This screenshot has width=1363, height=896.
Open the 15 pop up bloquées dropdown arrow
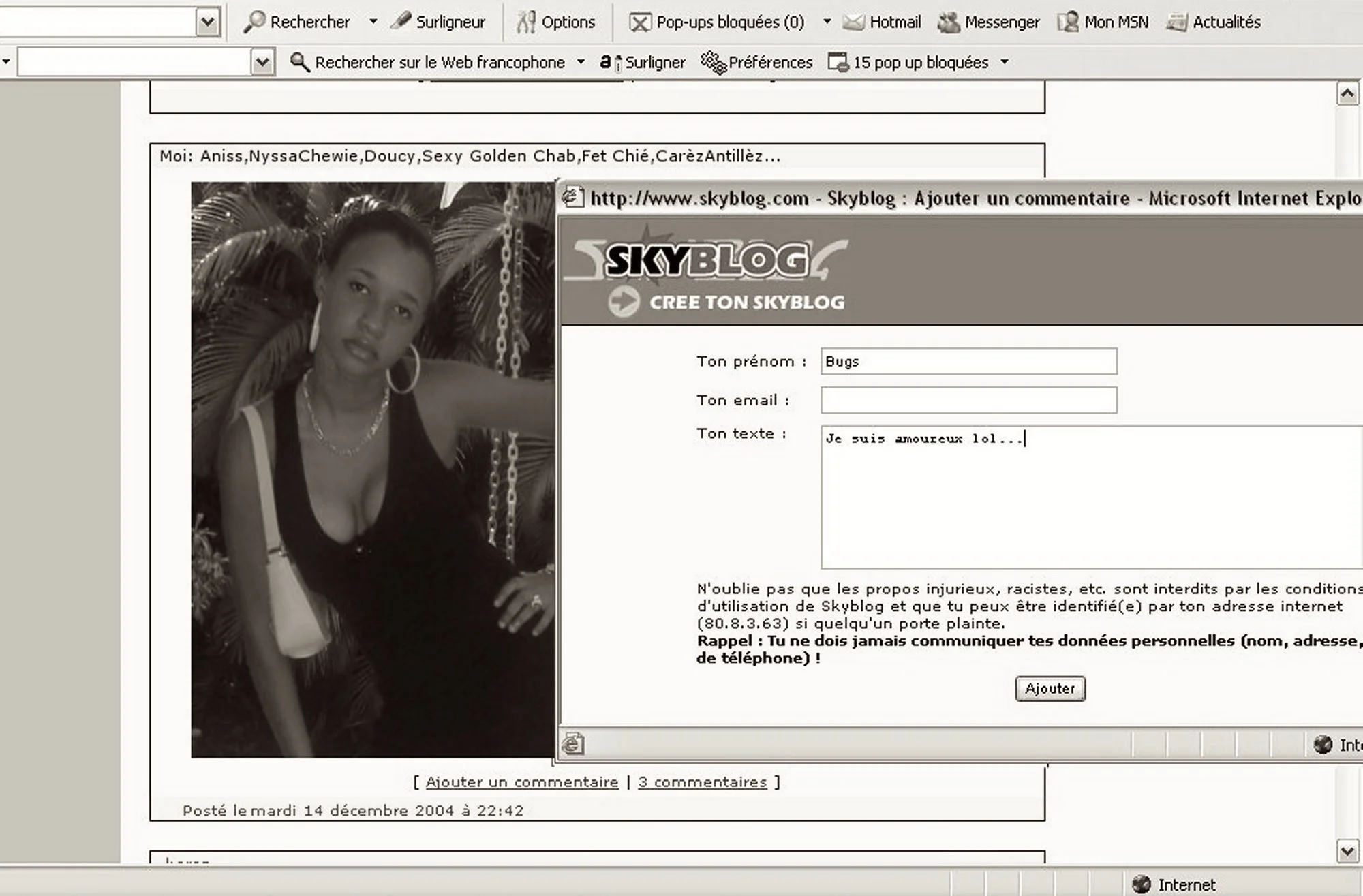pos(1005,62)
